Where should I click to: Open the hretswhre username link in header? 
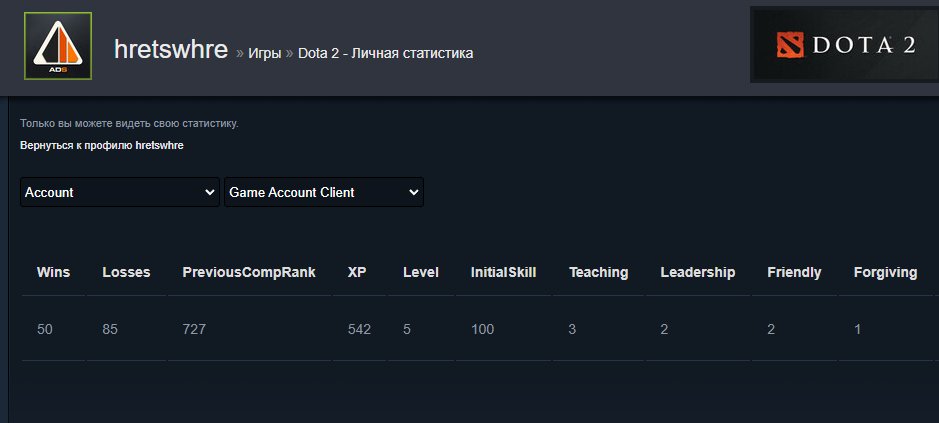coord(171,50)
